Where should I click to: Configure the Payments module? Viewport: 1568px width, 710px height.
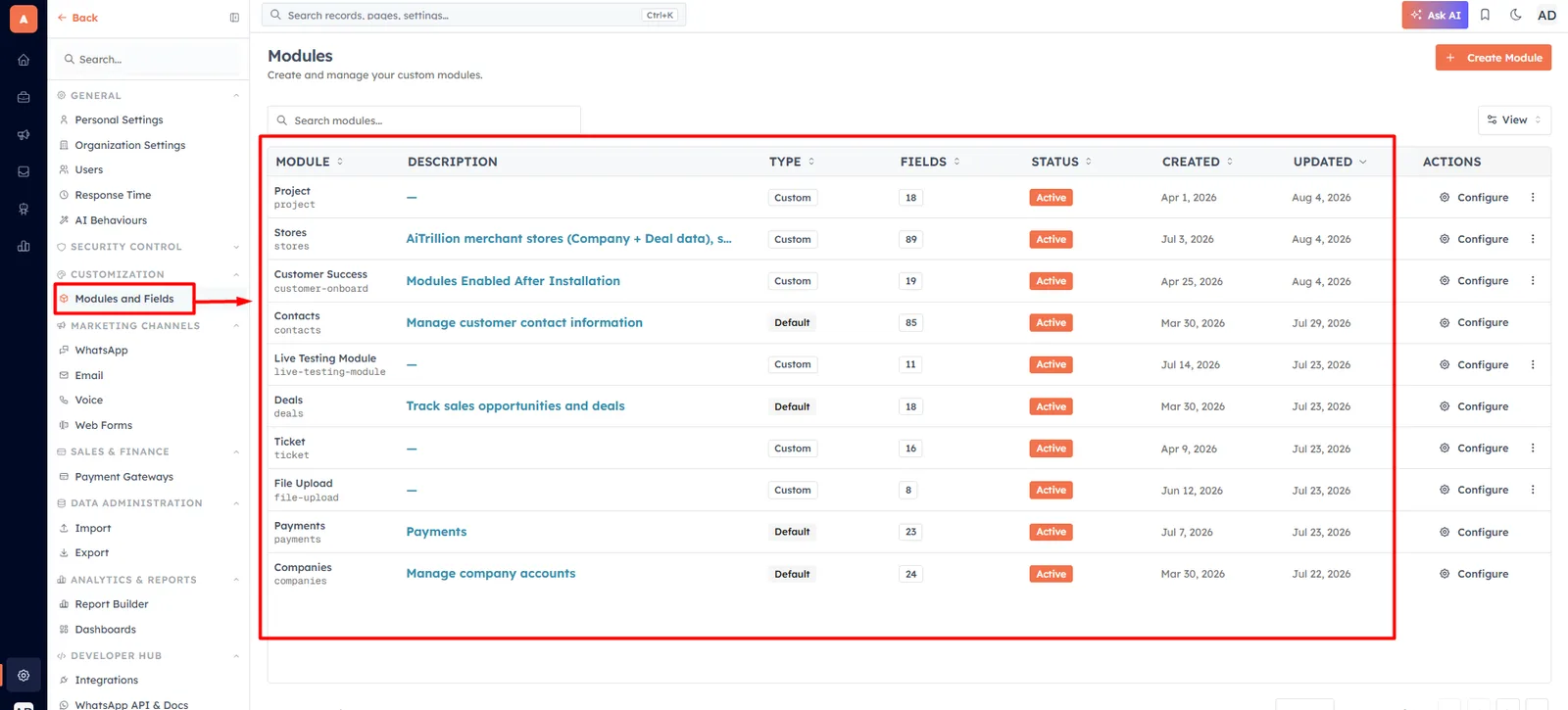1473,532
